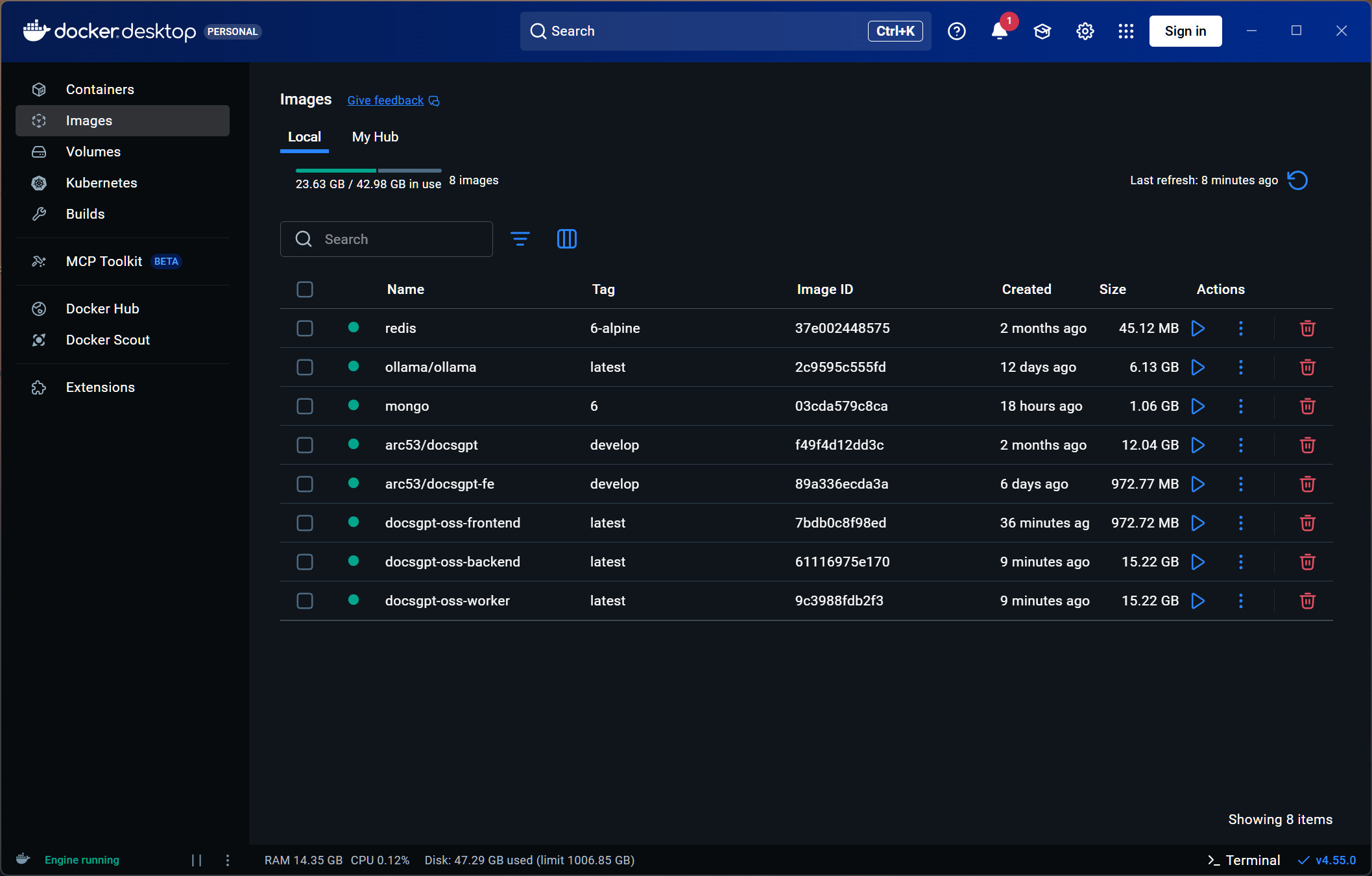The width and height of the screenshot is (1372, 876).
Task: Run the redis image
Action: [1197, 328]
